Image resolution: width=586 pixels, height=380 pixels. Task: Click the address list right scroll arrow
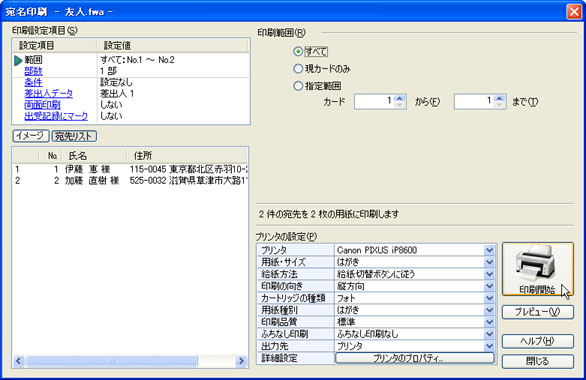(241, 361)
